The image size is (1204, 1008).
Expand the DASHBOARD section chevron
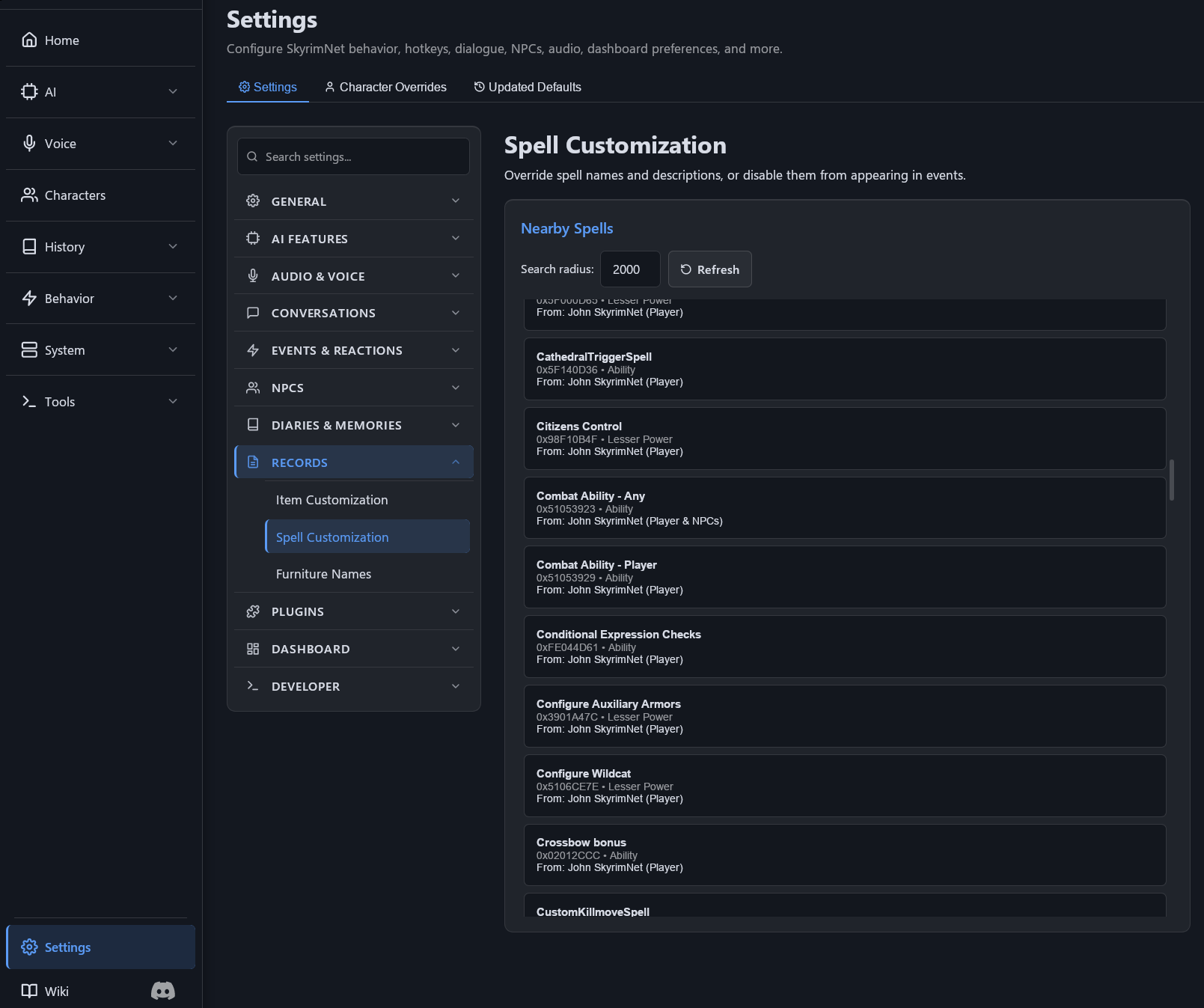(456, 649)
